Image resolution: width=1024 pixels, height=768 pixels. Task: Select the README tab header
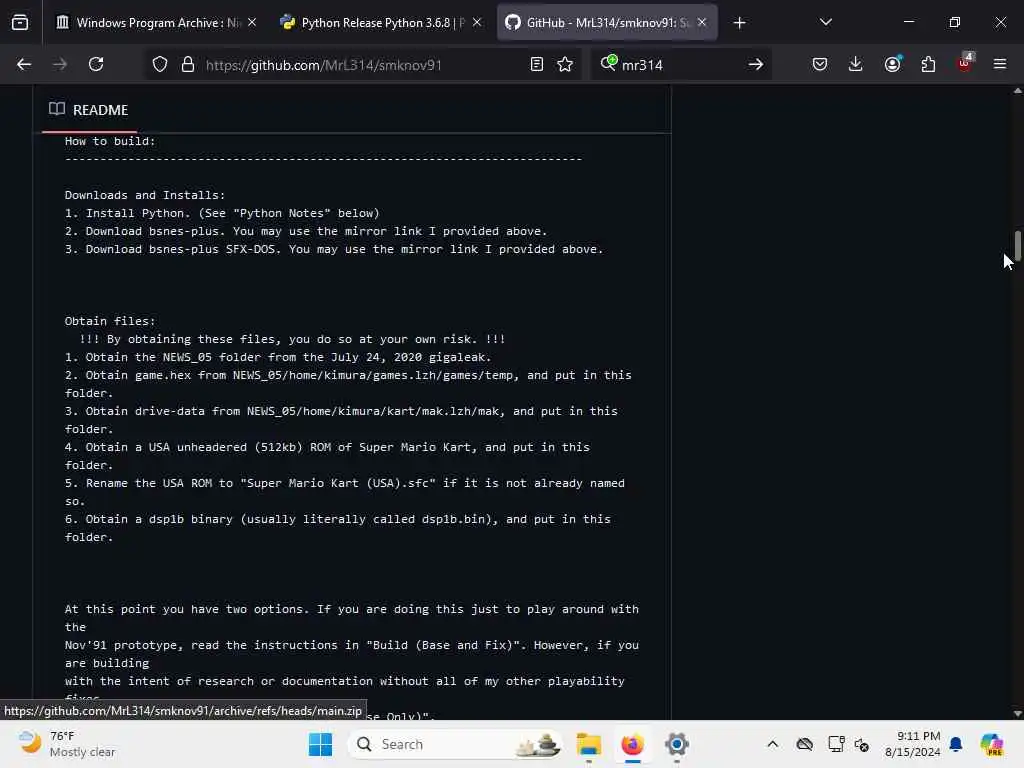pyautogui.click(x=89, y=110)
